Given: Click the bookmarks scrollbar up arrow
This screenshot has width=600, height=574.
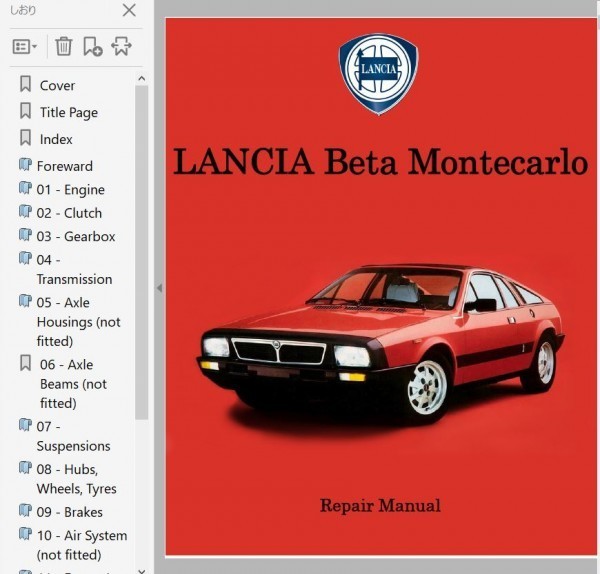Looking at the screenshot, I should pos(142,78).
